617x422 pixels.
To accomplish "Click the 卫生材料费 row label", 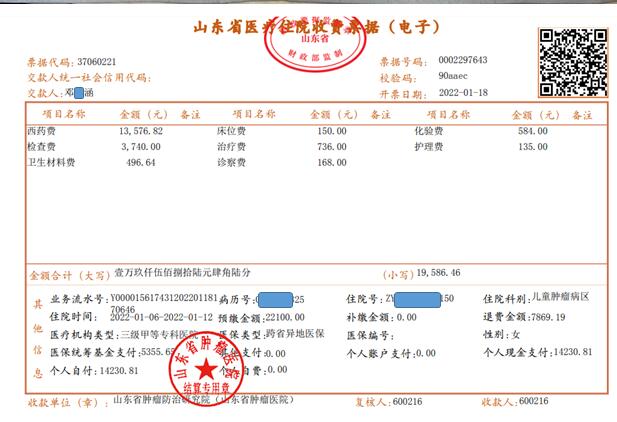I will point(52,161).
